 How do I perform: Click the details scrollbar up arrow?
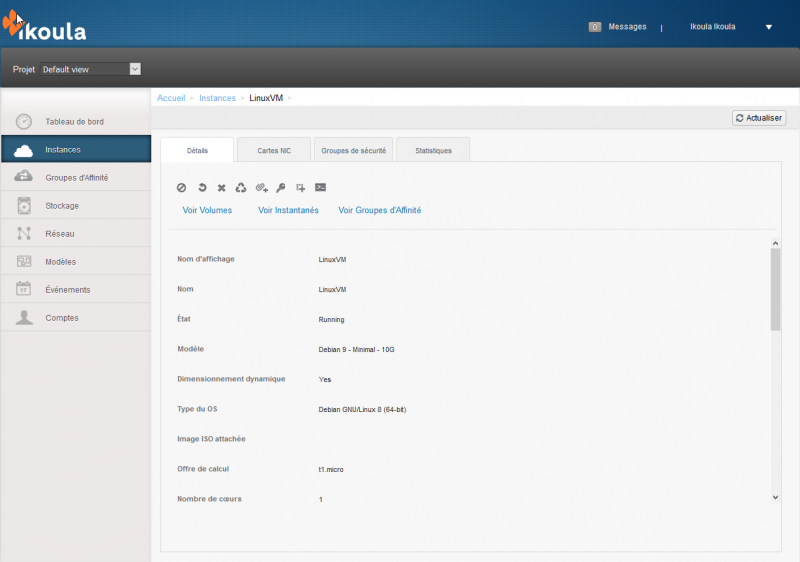pos(775,243)
